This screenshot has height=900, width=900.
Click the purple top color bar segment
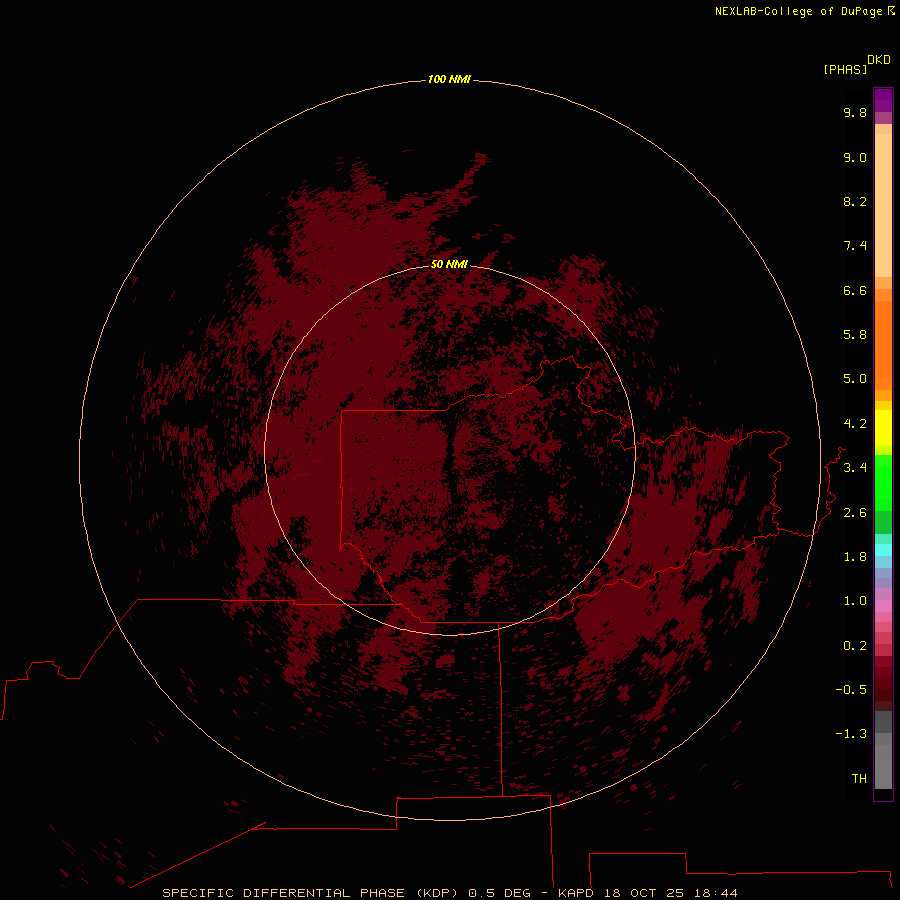(x=883, y=100)
